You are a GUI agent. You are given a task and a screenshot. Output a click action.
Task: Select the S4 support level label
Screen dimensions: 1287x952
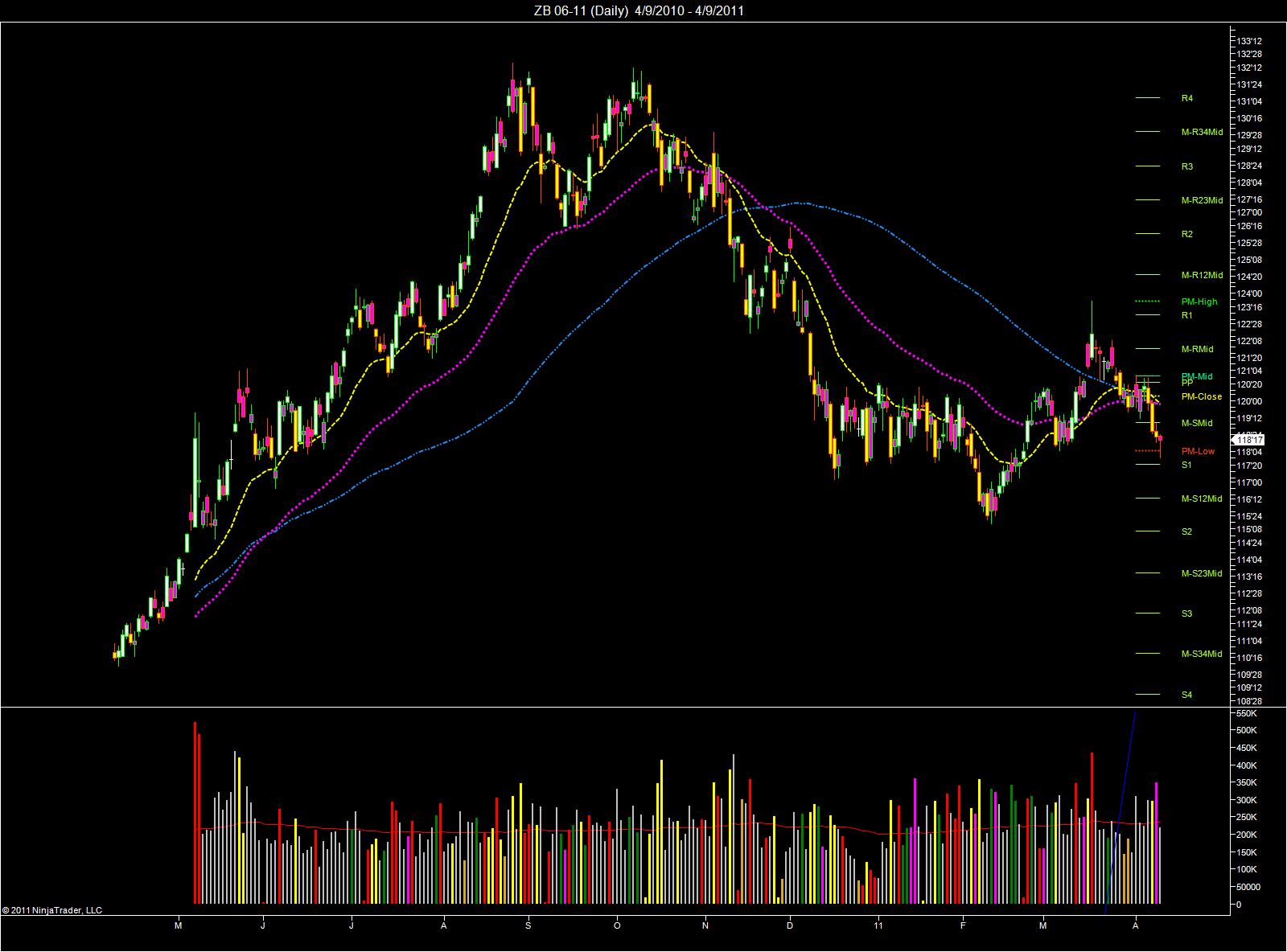(1186, 695)
